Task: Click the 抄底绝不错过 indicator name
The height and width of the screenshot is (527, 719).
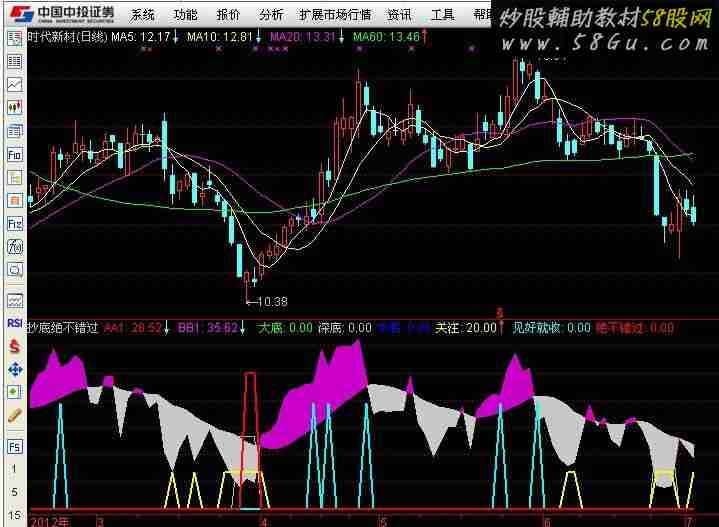Action: tap(62, 327)
